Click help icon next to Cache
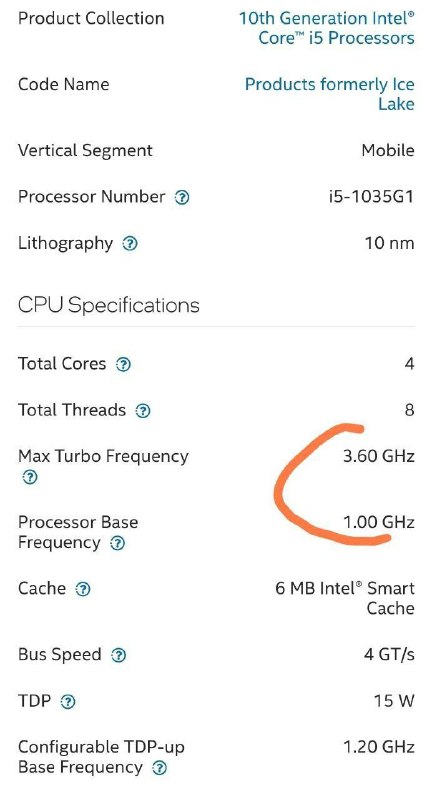The image size is (432, 800). coord(83,590)
